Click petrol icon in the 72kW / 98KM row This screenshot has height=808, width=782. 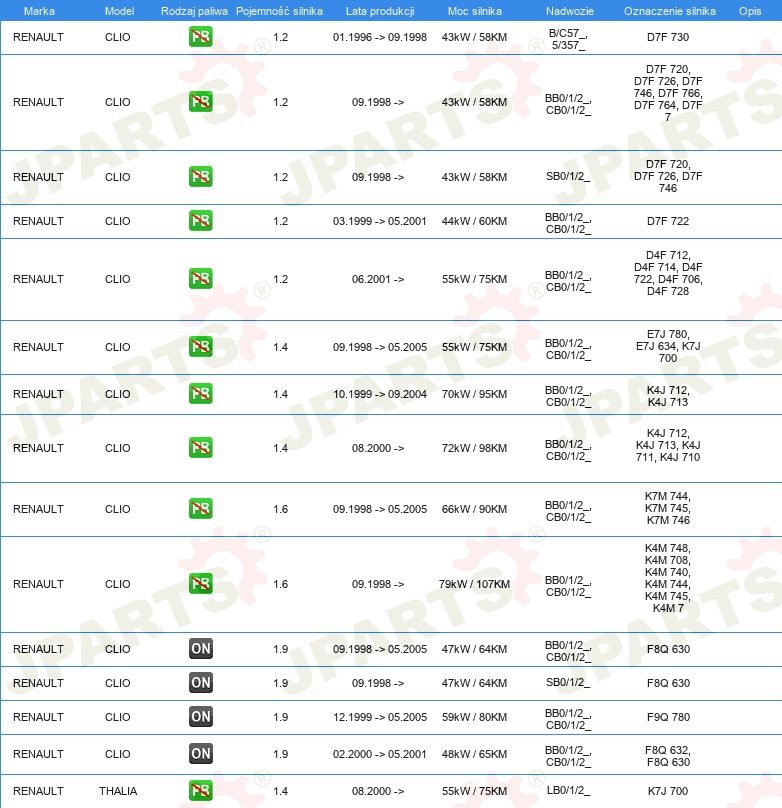pos(200,447)
